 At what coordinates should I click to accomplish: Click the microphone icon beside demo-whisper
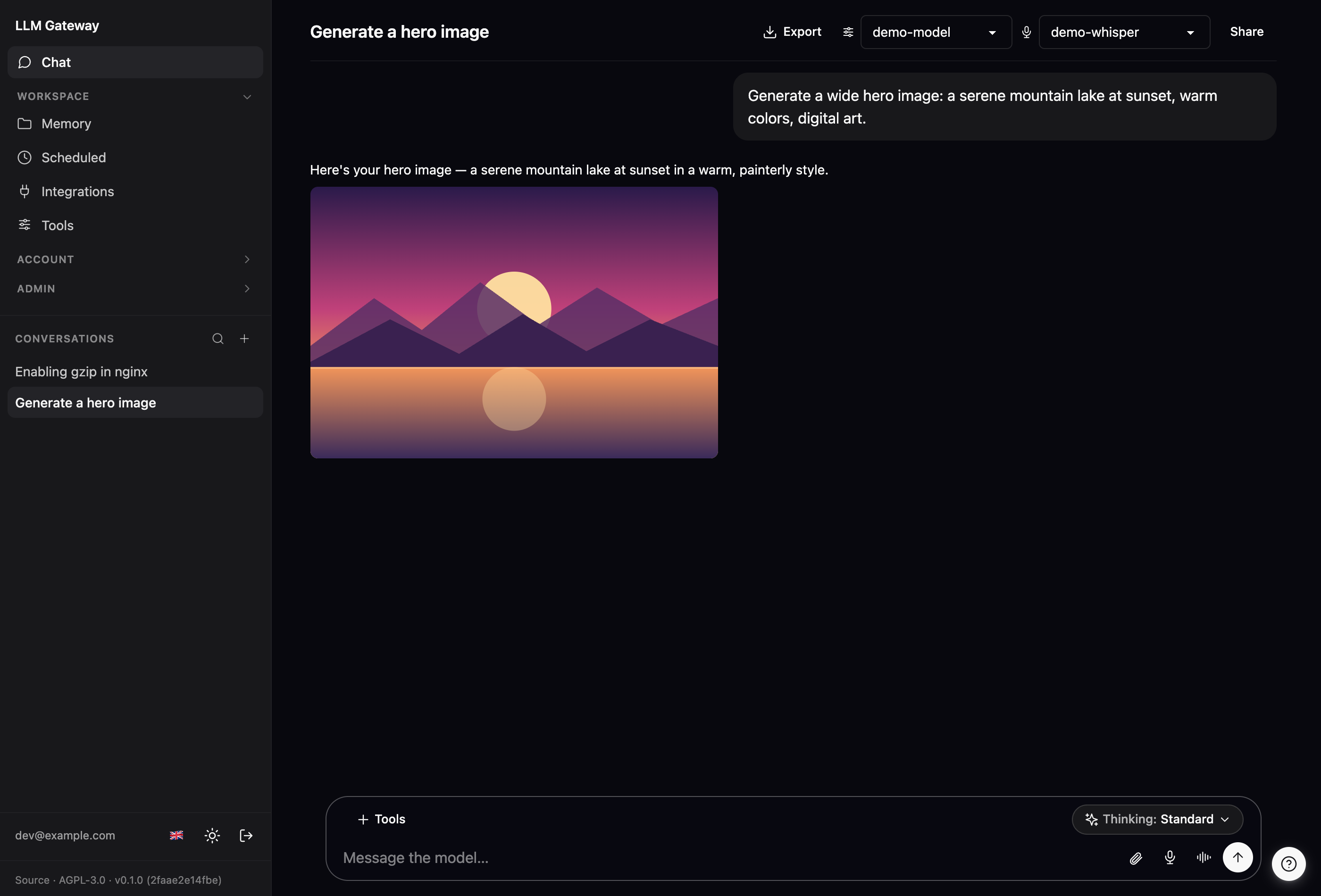1027,33
